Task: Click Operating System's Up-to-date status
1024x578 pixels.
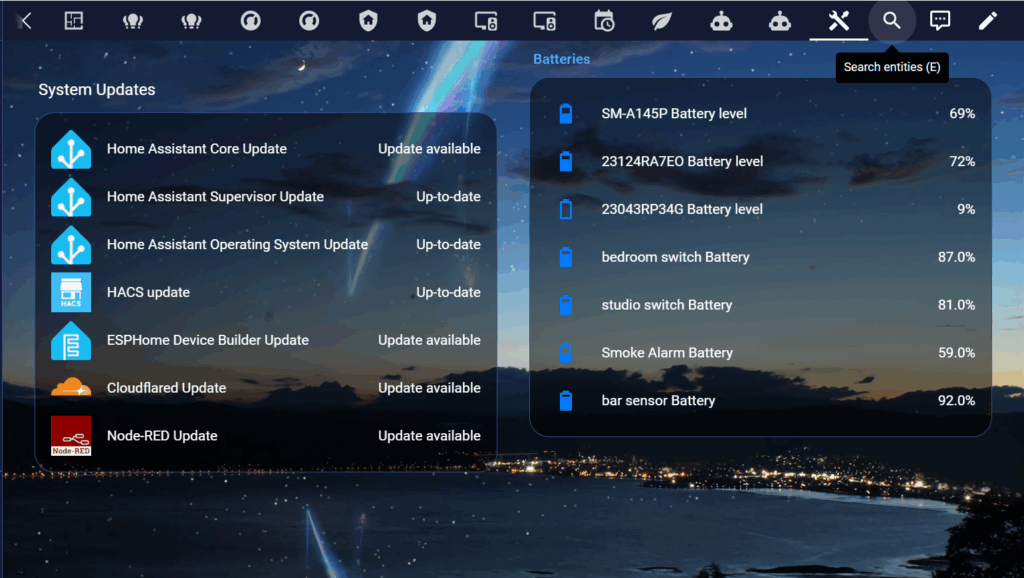Action: [x=448, y=244]
